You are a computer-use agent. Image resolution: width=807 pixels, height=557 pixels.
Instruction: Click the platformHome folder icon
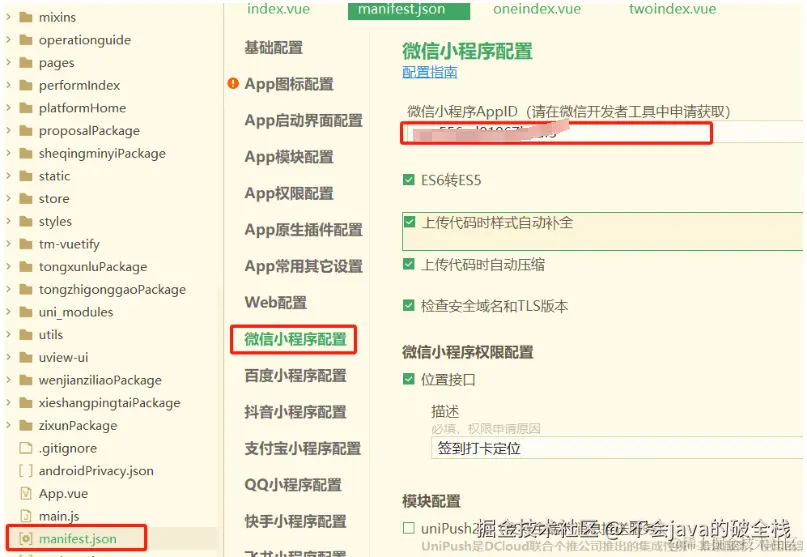pos(26,108)
